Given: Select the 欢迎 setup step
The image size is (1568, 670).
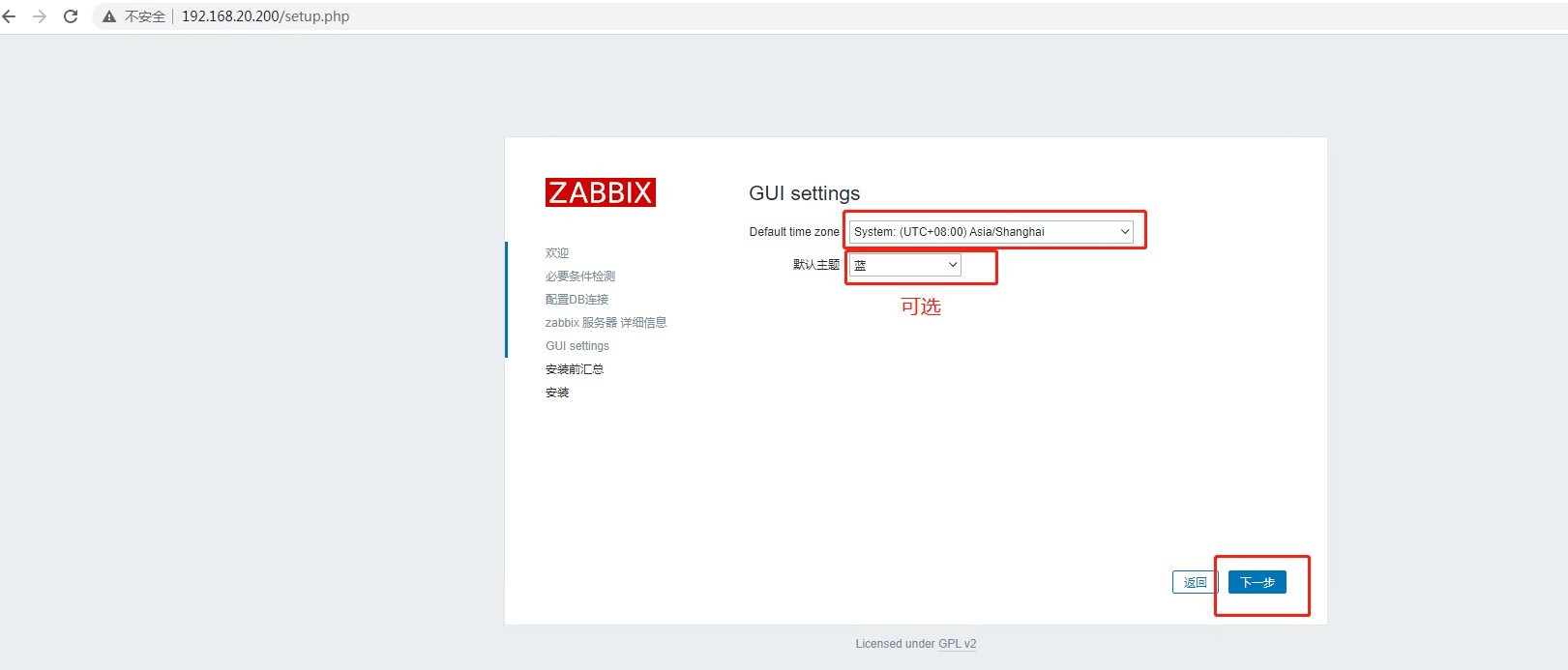Looking at the screenshot, I should [557, 253].
